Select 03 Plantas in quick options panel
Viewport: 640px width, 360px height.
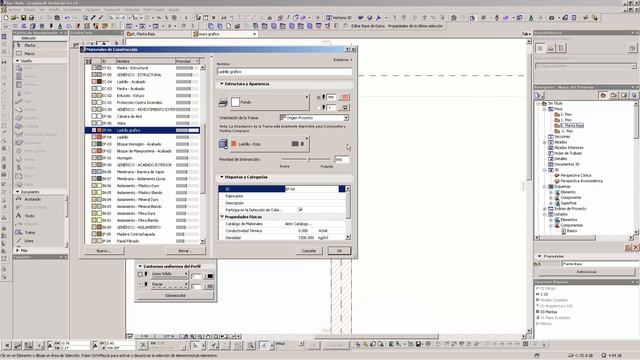[548, 311]
